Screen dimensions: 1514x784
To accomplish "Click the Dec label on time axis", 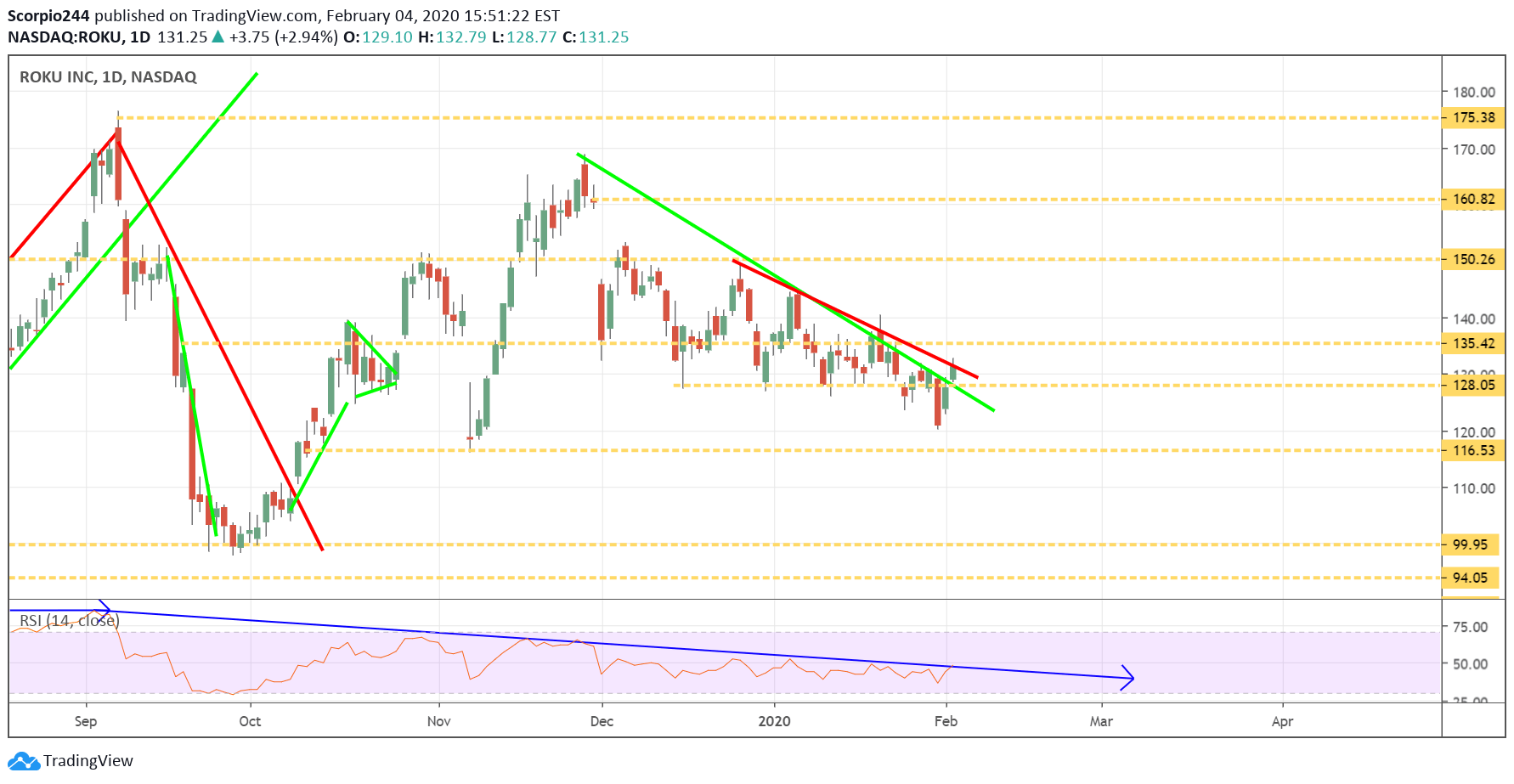I will coord(602,721).
